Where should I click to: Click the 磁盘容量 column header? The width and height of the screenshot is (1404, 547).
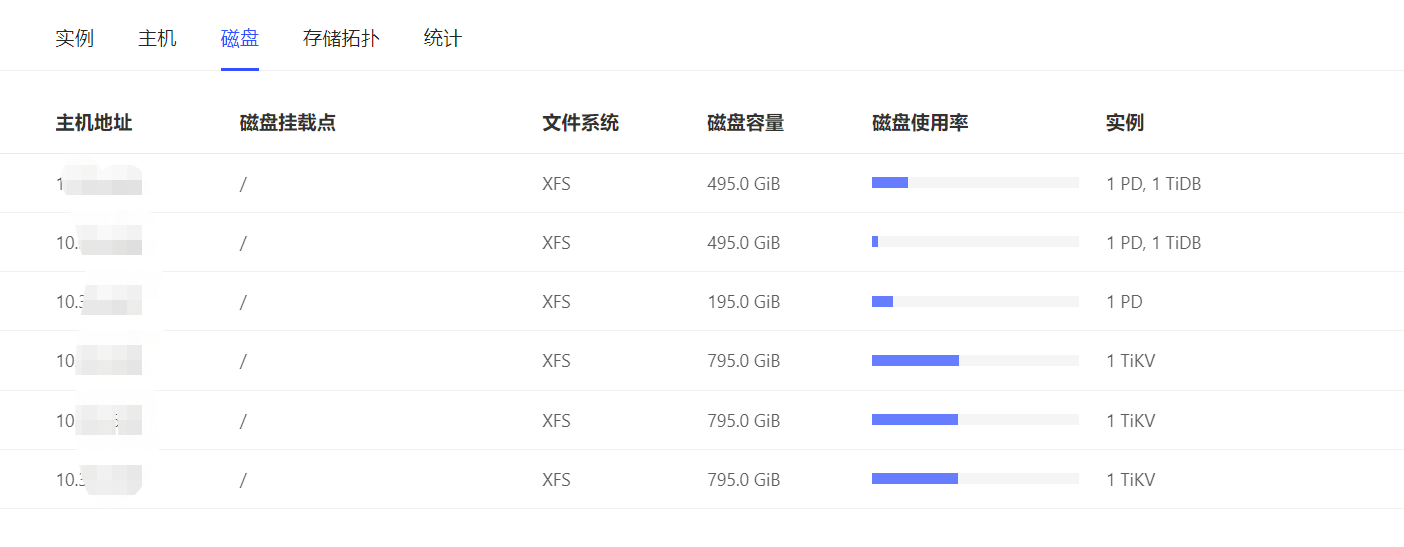[745, 123]
